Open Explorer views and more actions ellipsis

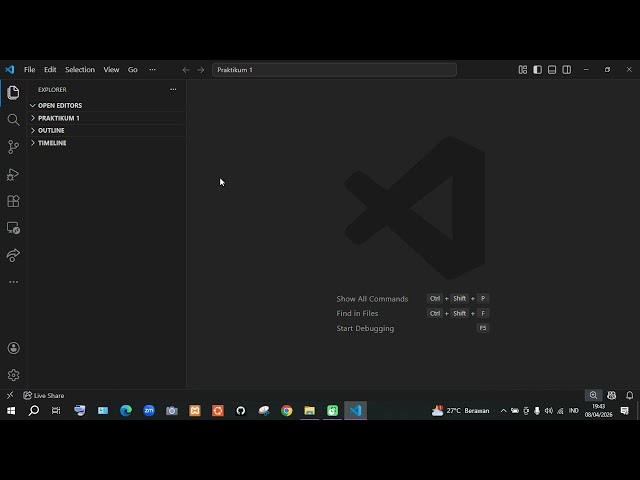point(173,89)
